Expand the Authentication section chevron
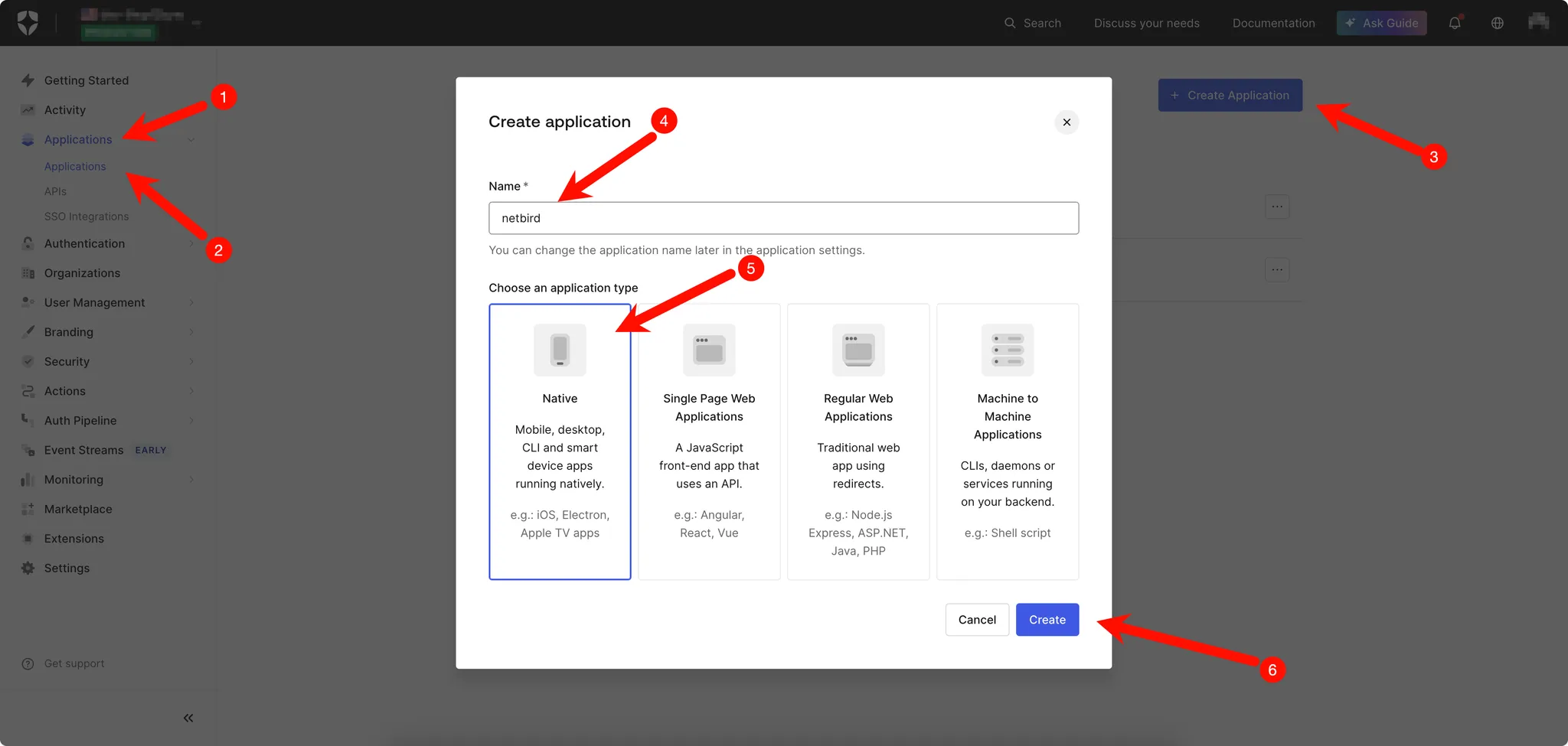The width and height of the screenshot is (1568, 746). pyautogui.click(x=191, y=243)
